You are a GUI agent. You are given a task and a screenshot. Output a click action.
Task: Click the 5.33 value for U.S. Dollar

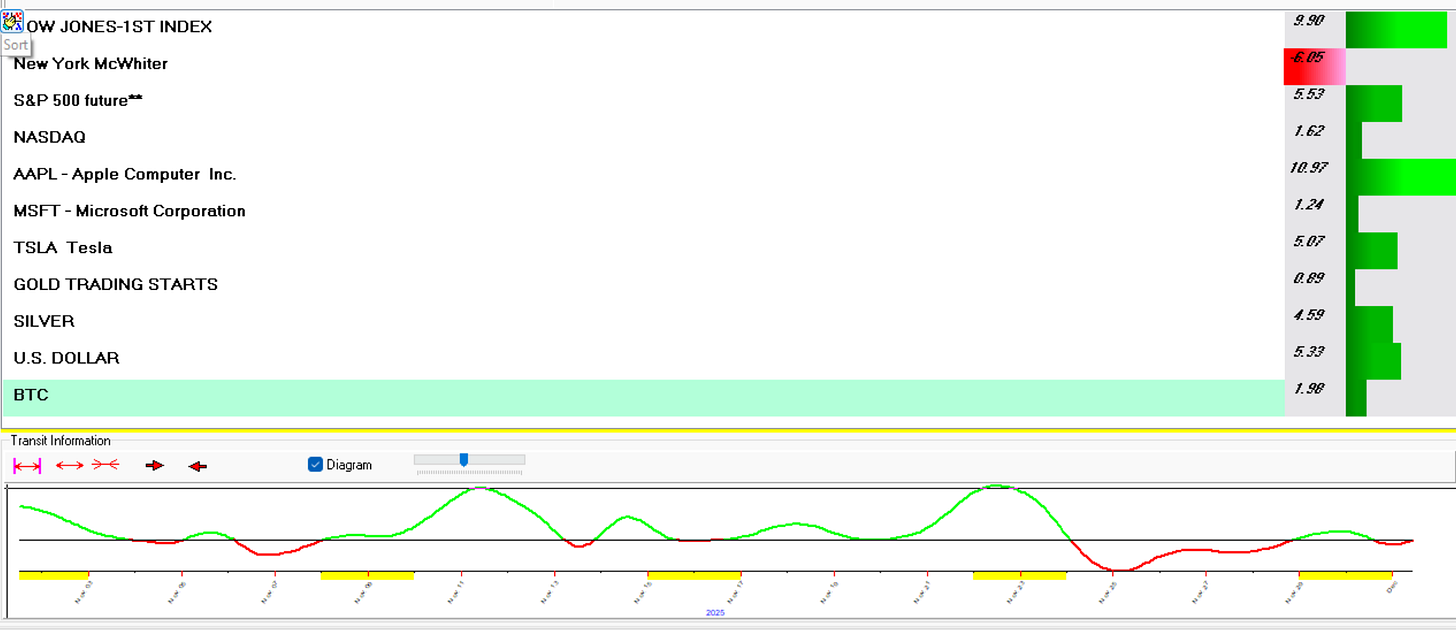(1308, 352)
